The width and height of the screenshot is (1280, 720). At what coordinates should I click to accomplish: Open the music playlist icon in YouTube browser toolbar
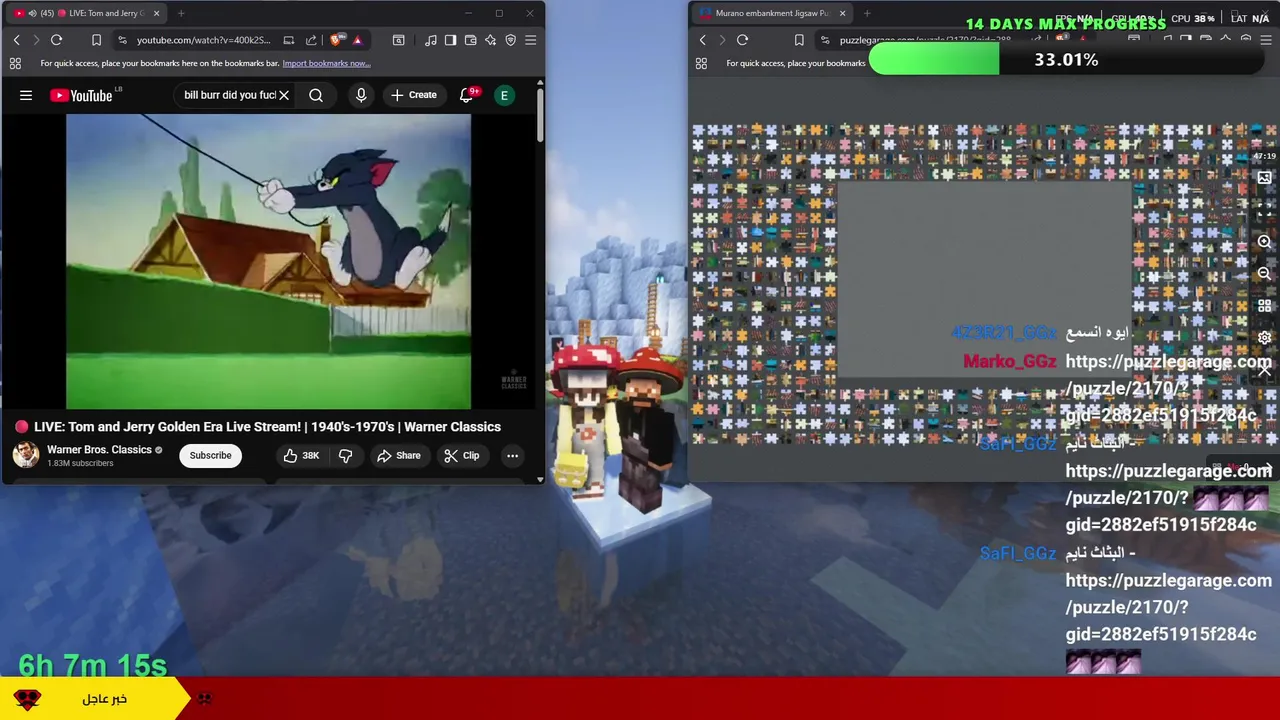point(430,40)
